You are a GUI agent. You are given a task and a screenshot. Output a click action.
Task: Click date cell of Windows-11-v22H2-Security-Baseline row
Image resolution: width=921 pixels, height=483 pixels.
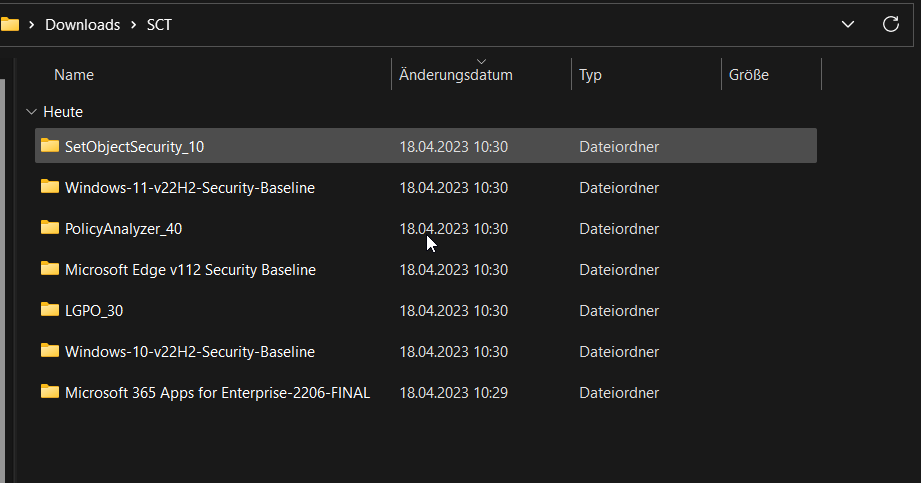[x=453, y=188]
